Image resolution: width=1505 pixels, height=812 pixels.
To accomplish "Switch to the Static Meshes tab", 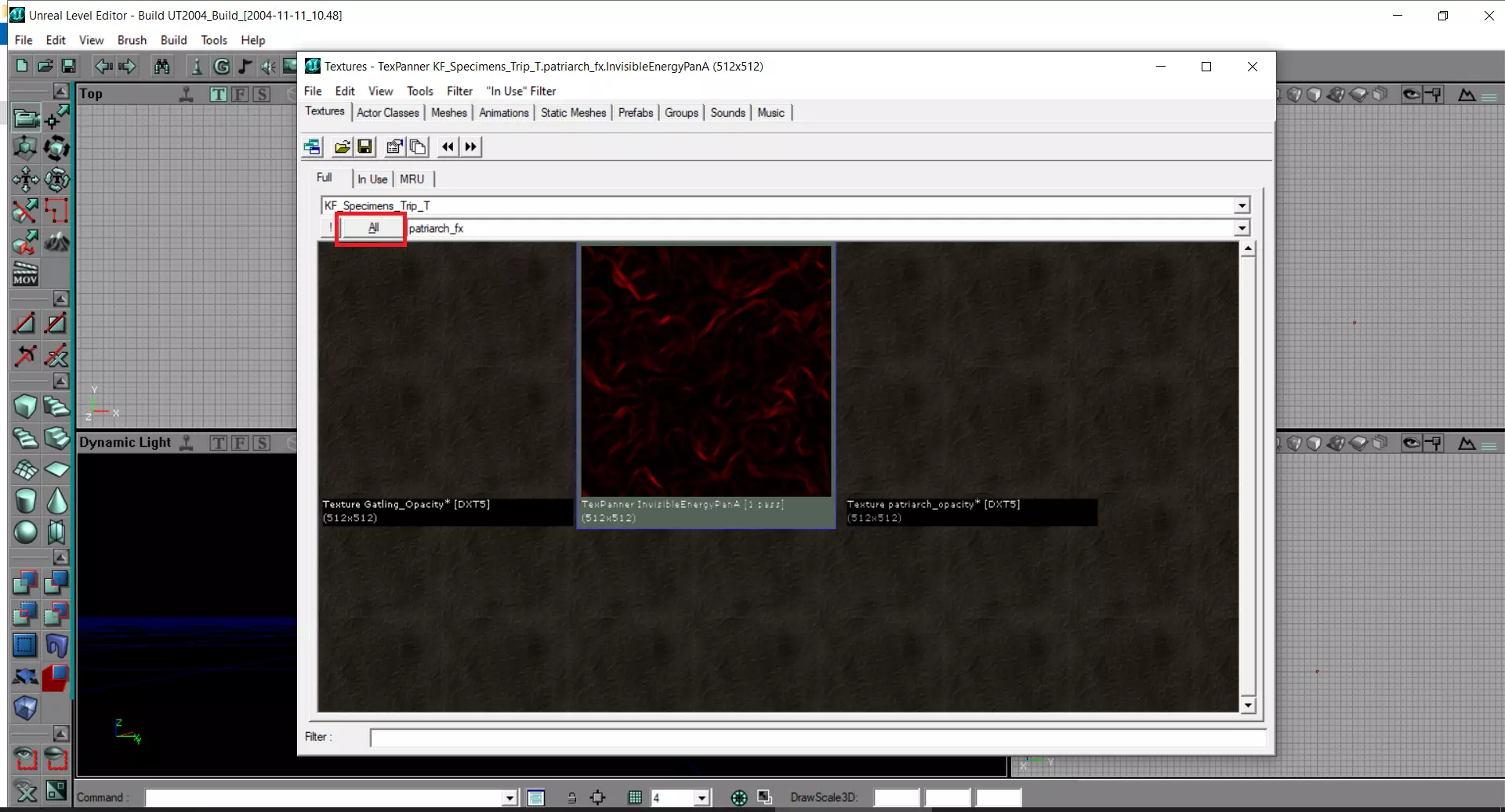I will [573, 113].
